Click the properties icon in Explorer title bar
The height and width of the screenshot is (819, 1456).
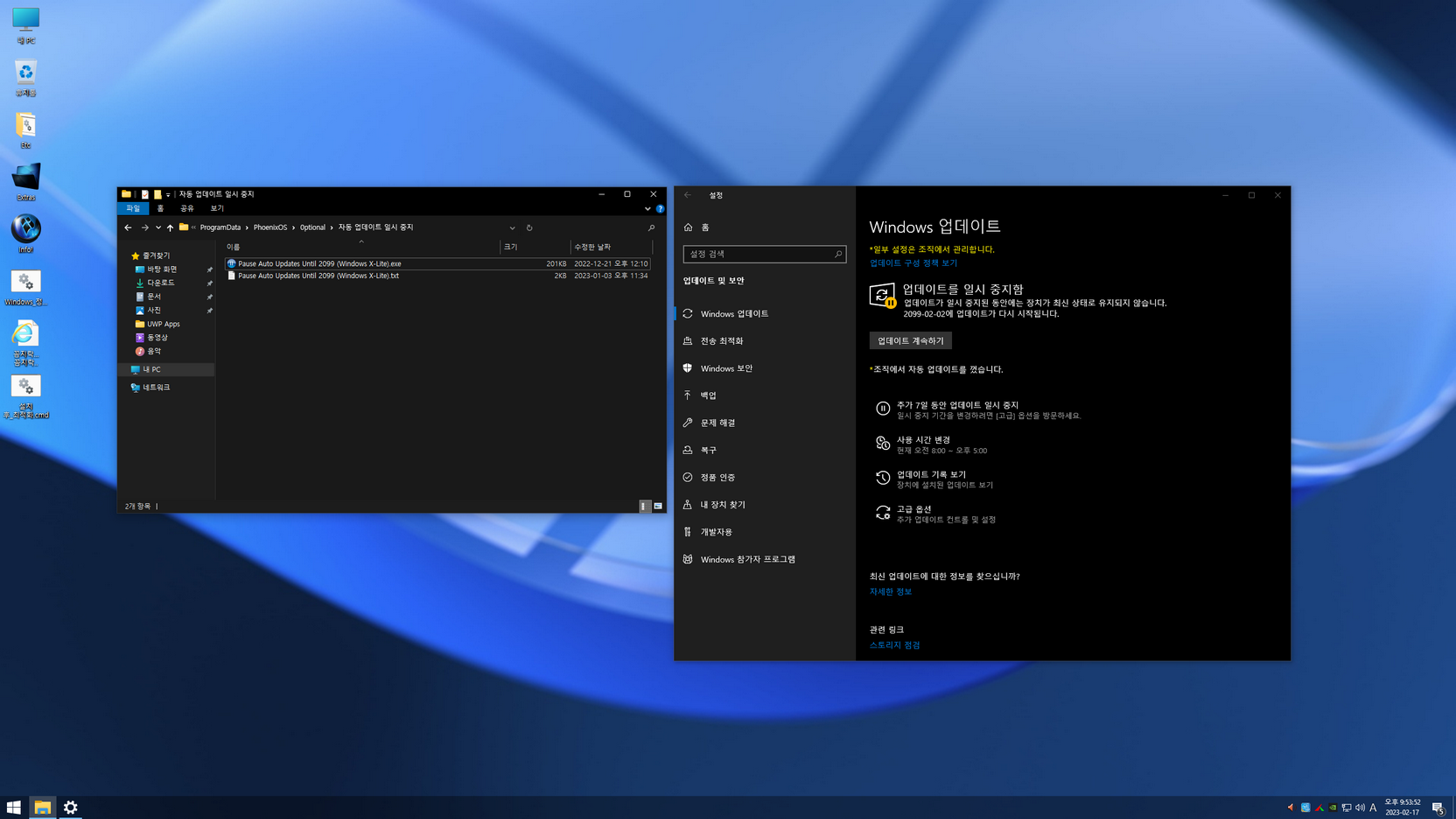(x=145, y=194)
